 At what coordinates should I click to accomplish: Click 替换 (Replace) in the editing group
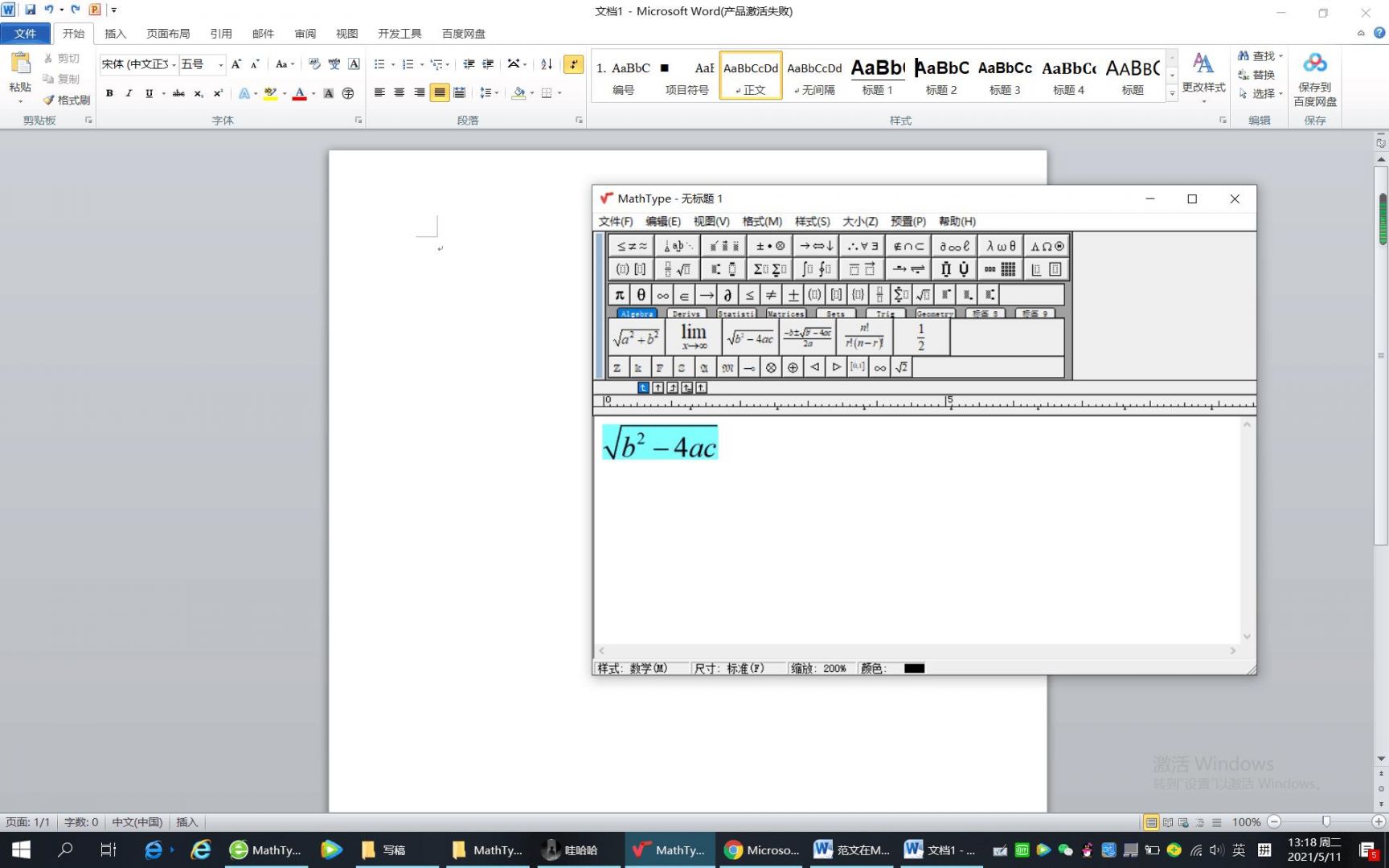[x=1257, y=75]
